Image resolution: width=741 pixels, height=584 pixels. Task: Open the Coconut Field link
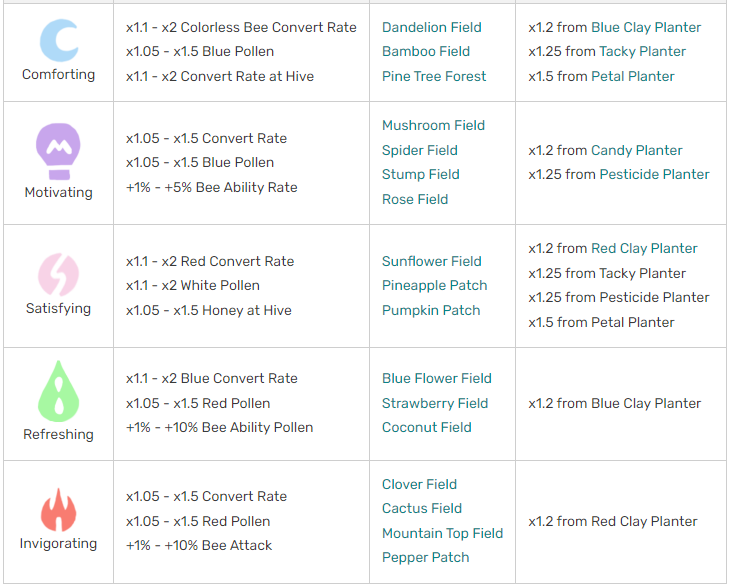pyautogui.click(x=426, y=427)
